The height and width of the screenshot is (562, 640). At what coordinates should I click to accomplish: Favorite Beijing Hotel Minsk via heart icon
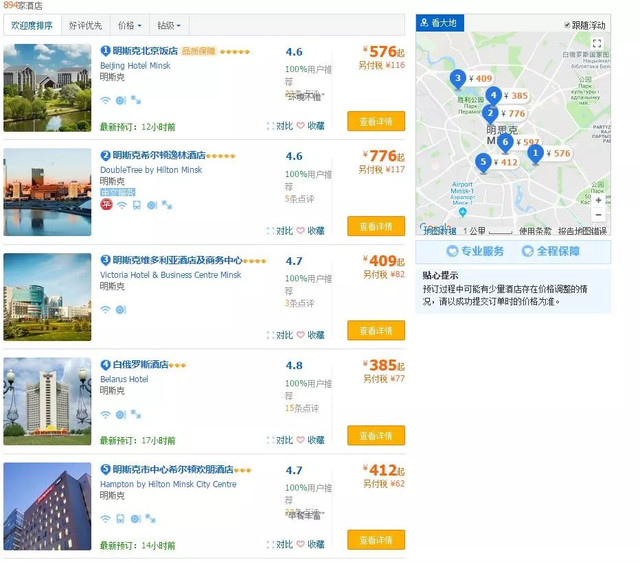tap(300, 126)
